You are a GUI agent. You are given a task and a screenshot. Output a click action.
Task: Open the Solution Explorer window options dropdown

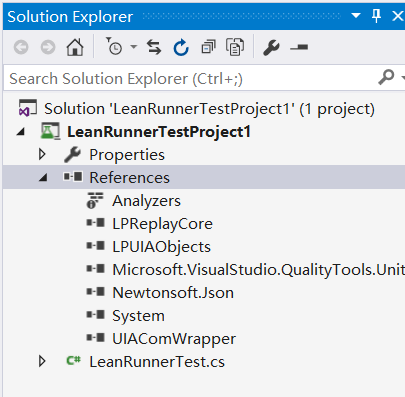pyautogui.click(x=356, y=15)
